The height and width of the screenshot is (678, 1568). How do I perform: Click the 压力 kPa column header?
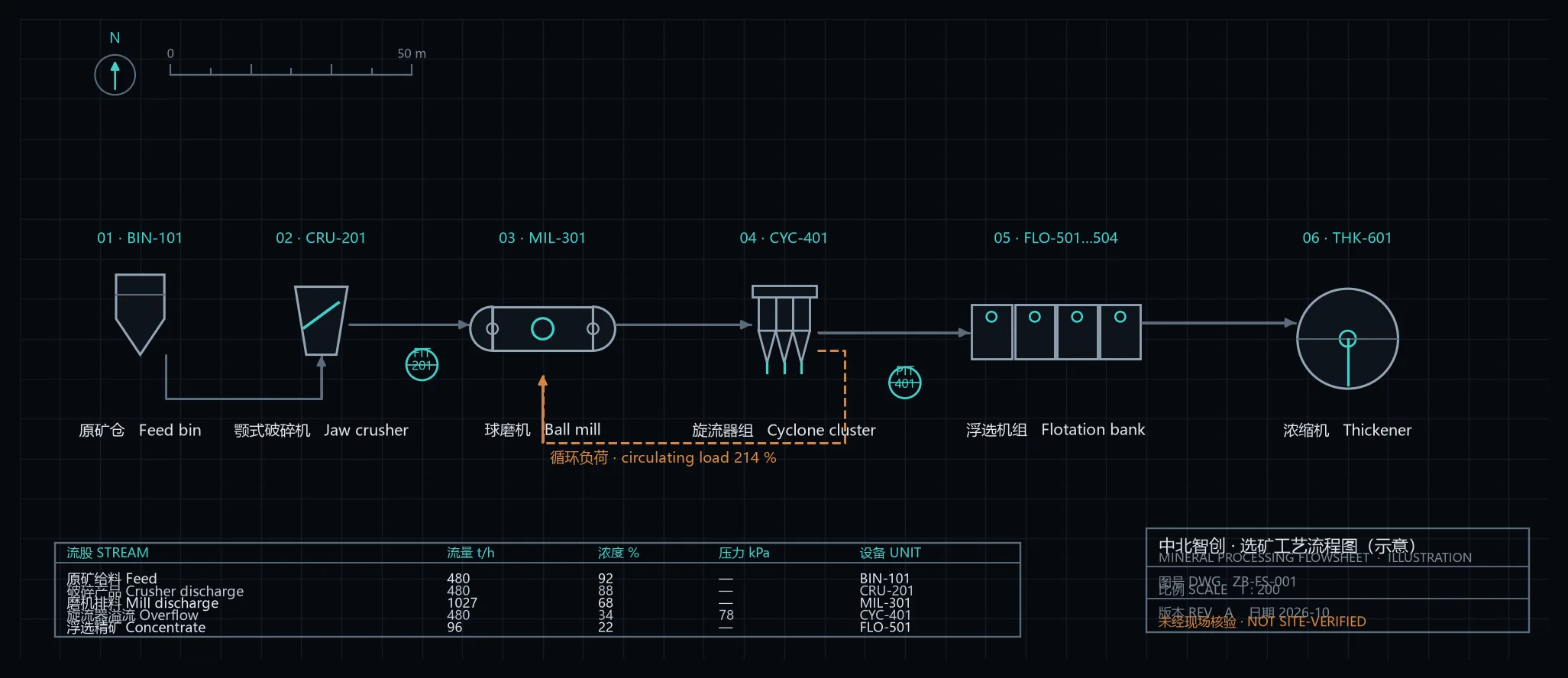coord(744,553)
